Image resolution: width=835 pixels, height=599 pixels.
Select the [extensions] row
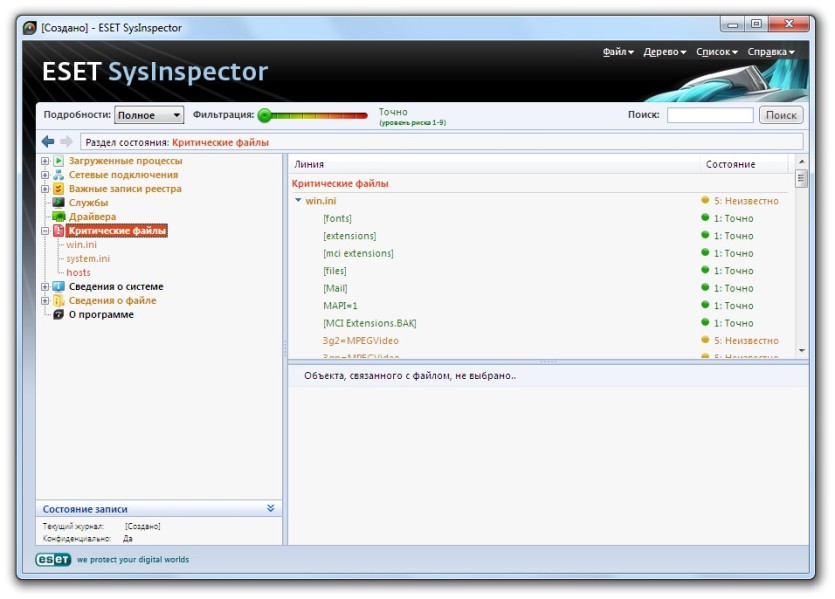coord(538,235)
